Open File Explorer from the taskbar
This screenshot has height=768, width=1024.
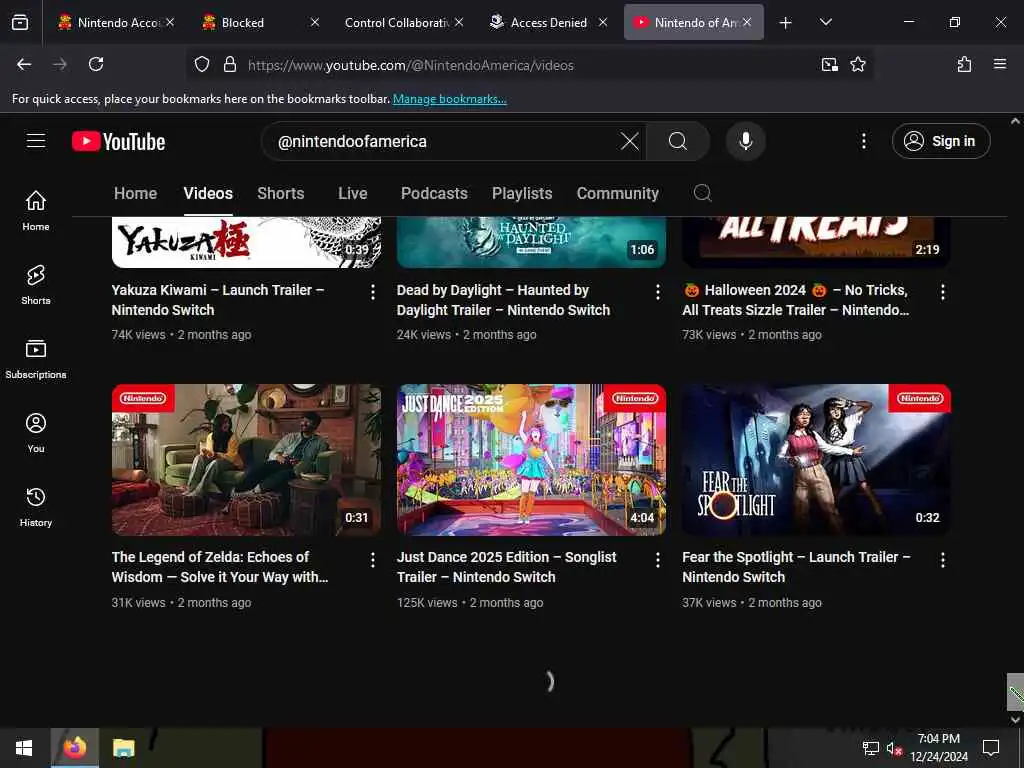click(x=123, y=748)
